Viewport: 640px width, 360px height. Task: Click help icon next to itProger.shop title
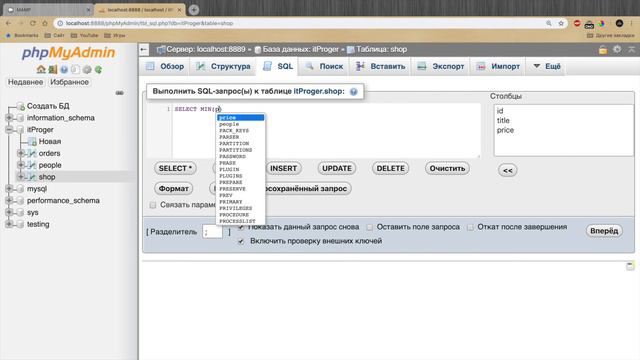click(353, 91)
